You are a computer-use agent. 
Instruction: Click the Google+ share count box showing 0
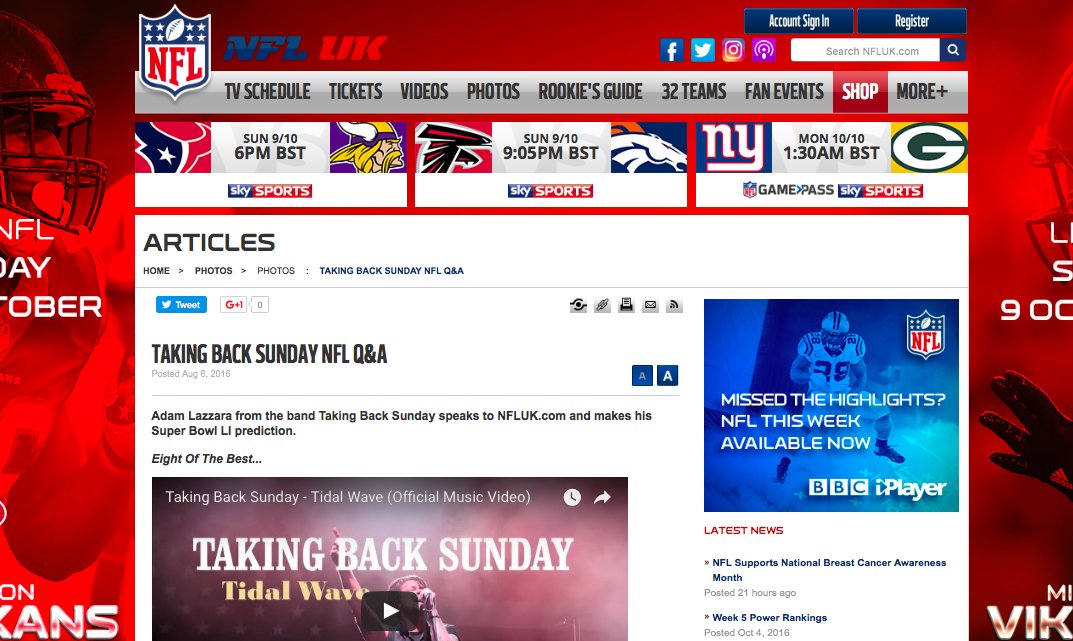click(259, 304)
